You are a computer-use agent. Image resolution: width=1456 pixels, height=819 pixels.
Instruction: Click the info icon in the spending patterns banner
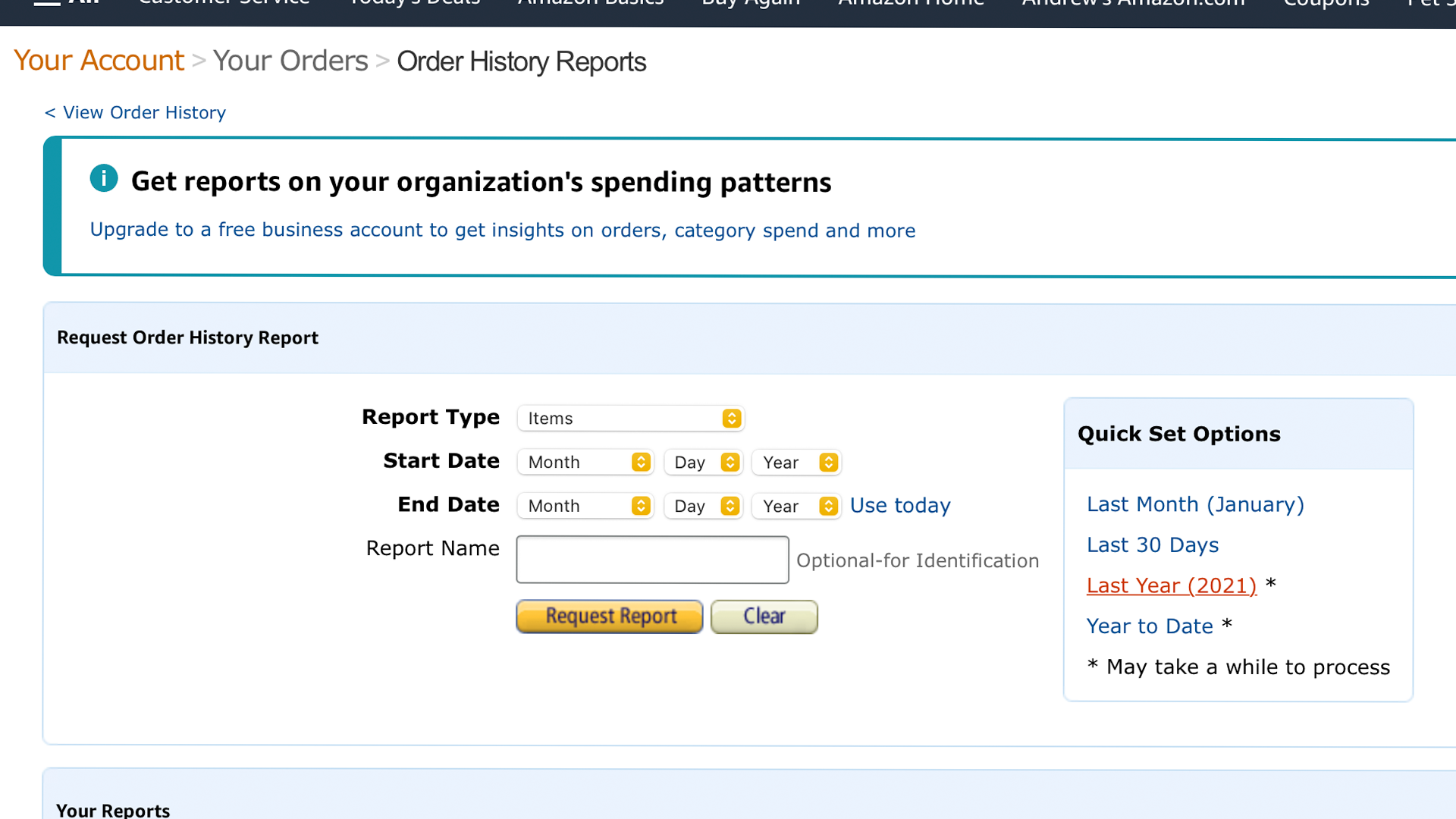[x=104, y=178]
